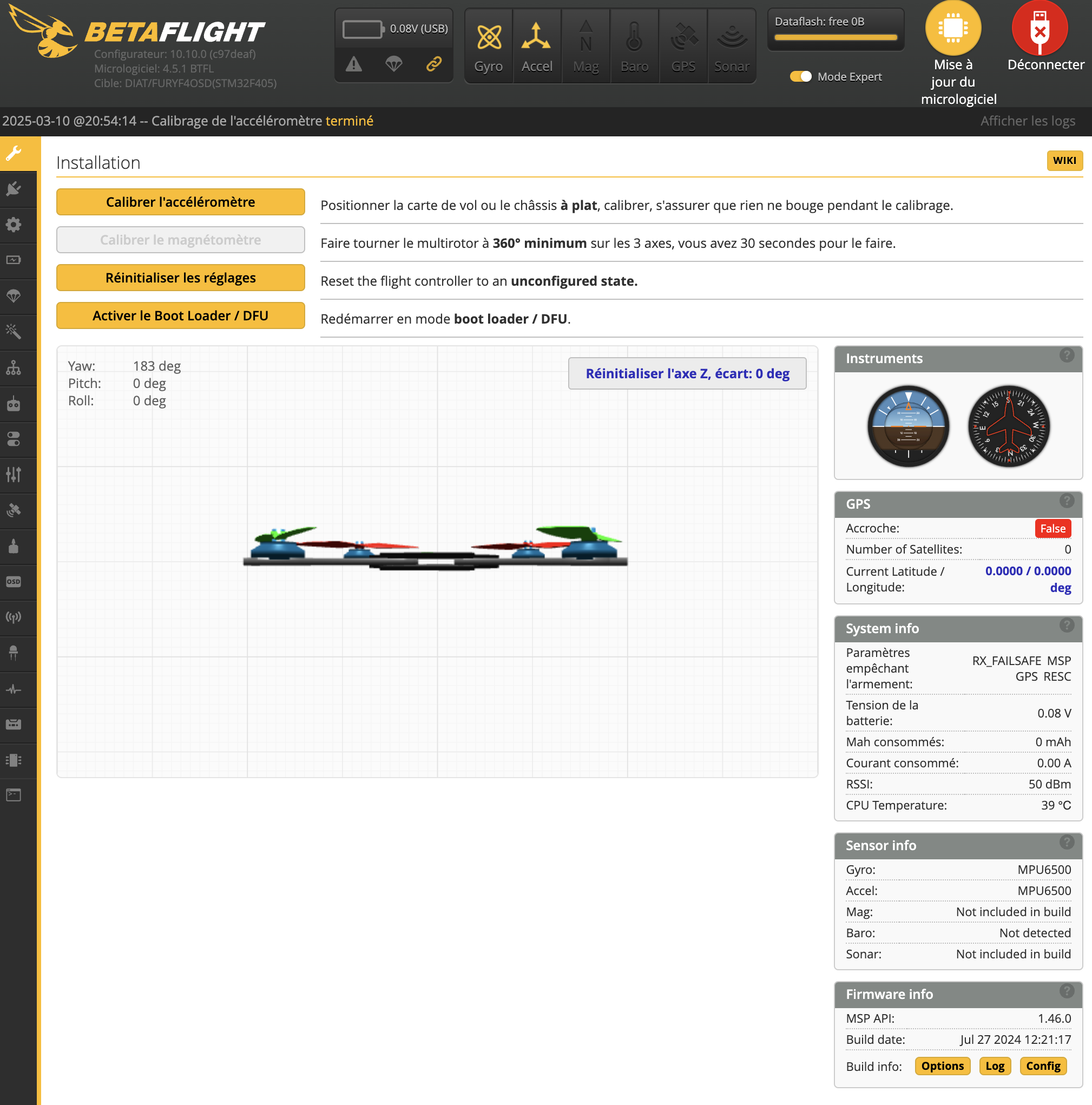Screen dimensions: 1092x1105
Task: Open the Modes switches sidebar tab
Action: pyautogui.click(x=14, y=439)
